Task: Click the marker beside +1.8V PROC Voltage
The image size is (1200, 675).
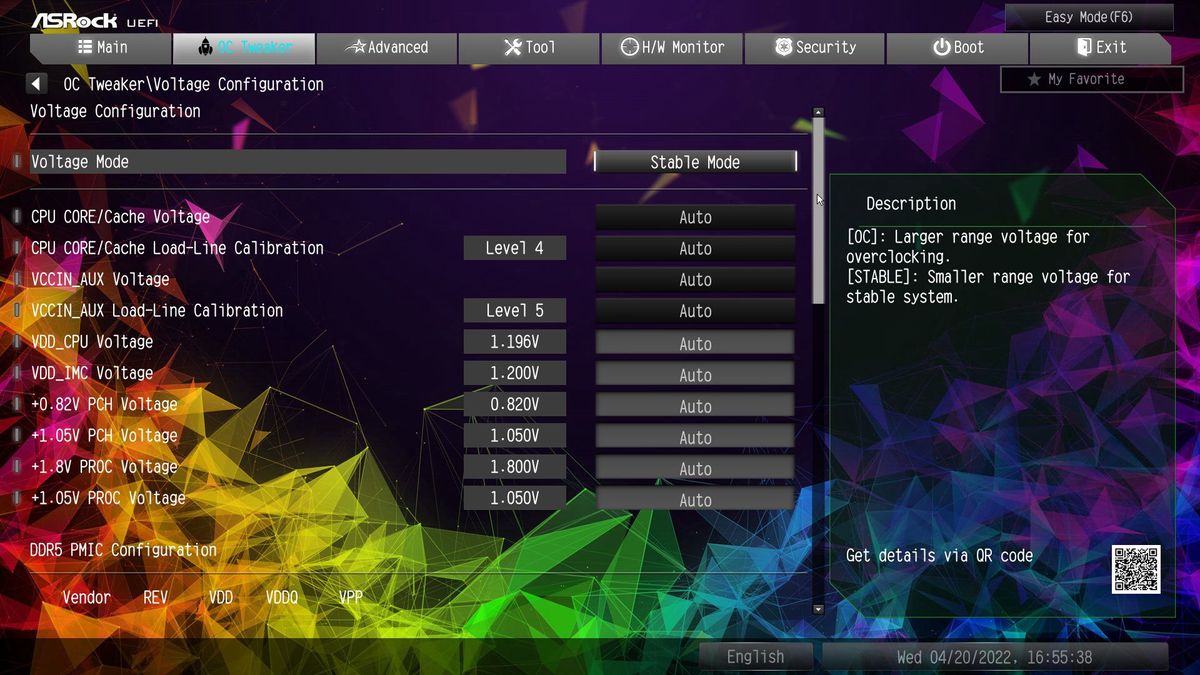Action: point(17,467)
